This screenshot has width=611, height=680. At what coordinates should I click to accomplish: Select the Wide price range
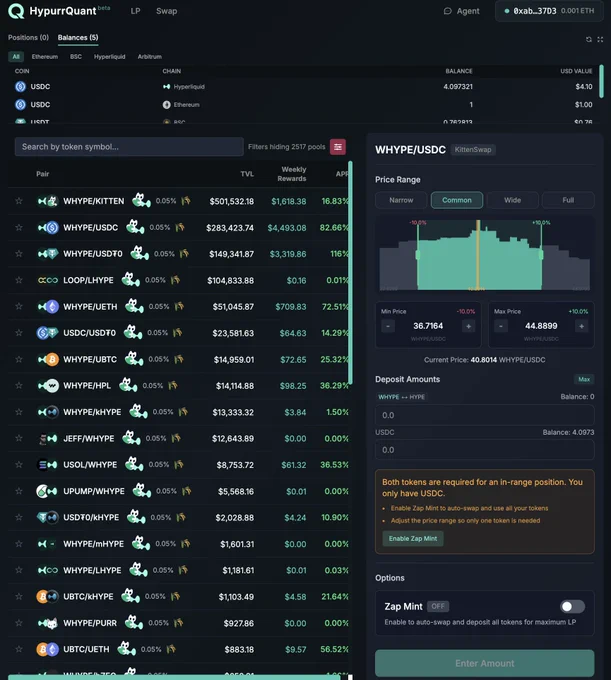(513, 200)
